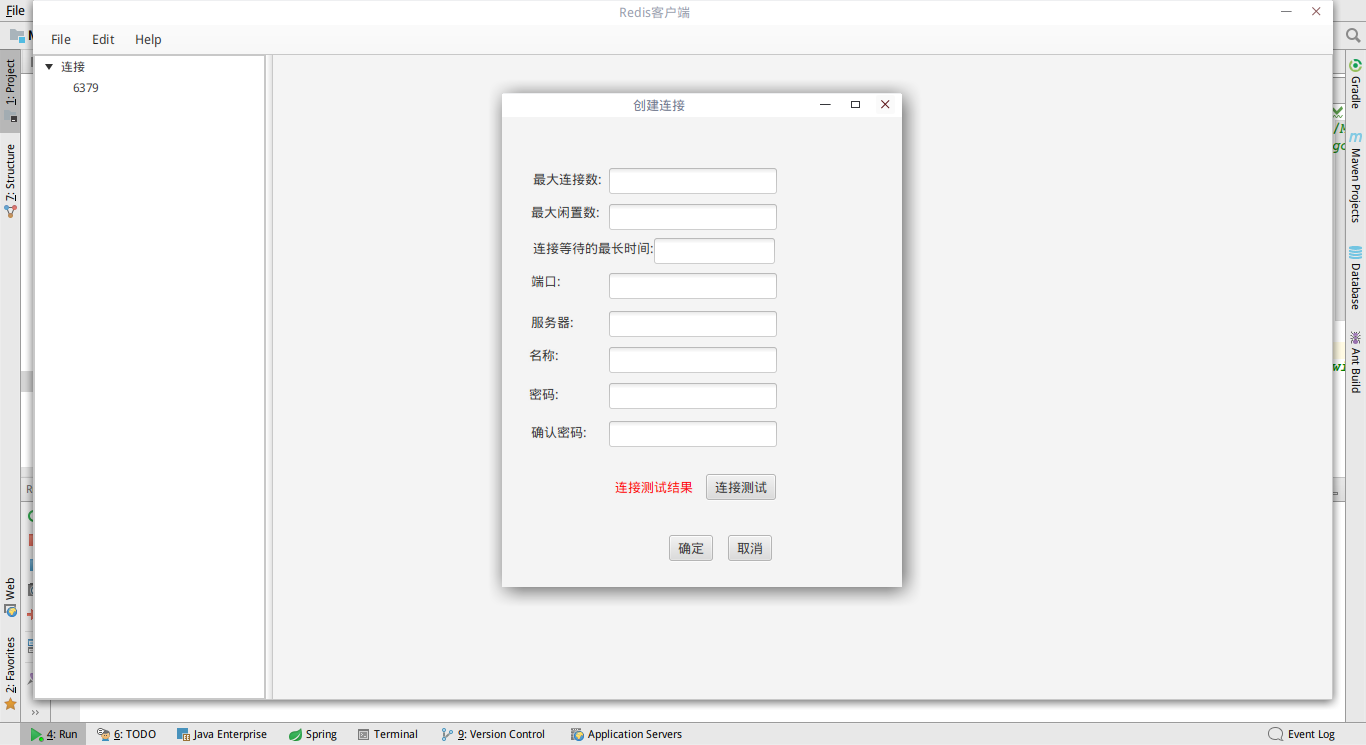Screen dimensions: 1366x745
Task: Open the IDE Web tool window
Action: (x=10, y=596)
